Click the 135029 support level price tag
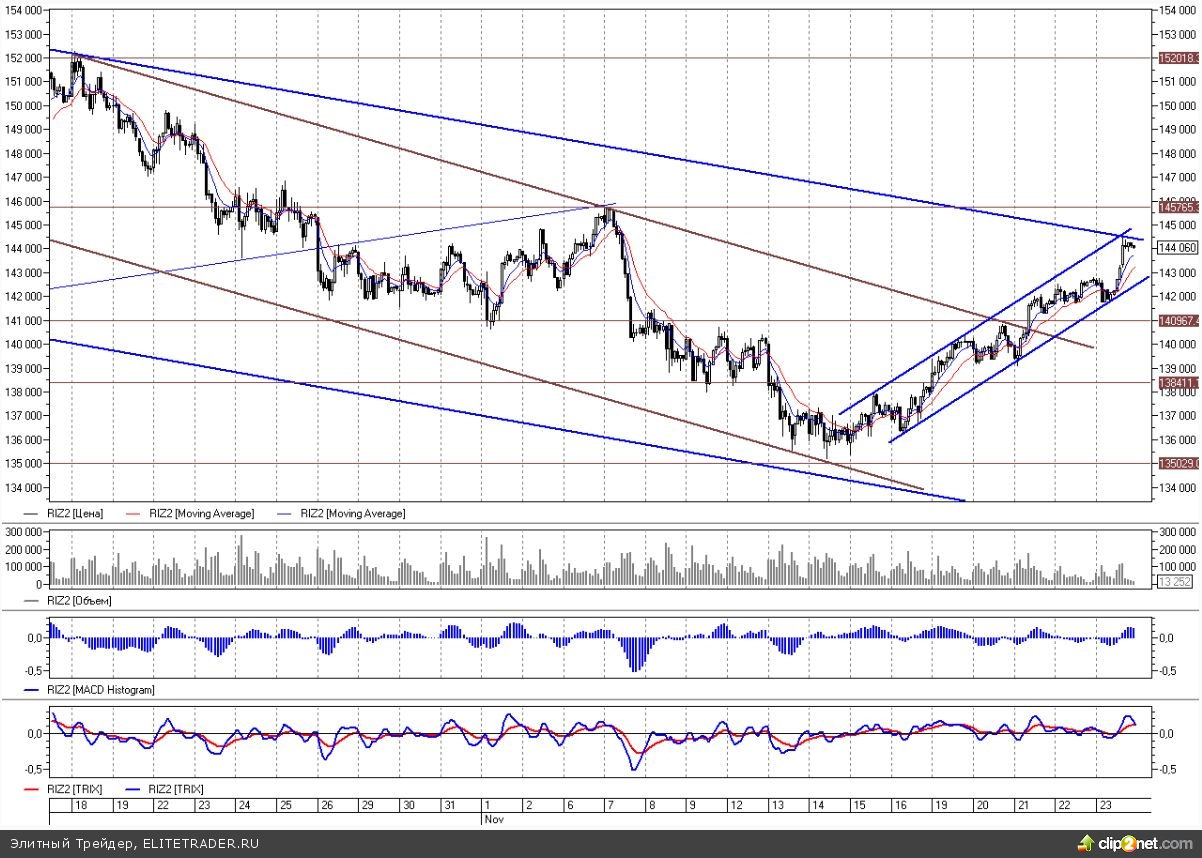Viewport: 1202px width, 858px height. (x=1177, y=464)
